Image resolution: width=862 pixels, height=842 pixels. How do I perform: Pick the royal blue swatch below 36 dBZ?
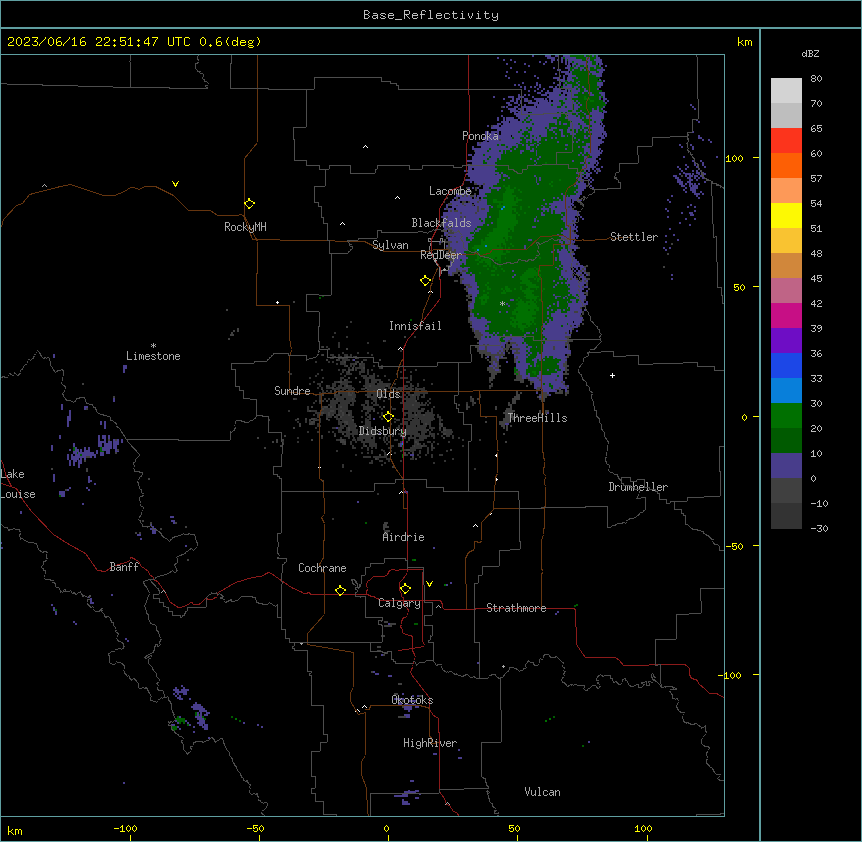786,365
